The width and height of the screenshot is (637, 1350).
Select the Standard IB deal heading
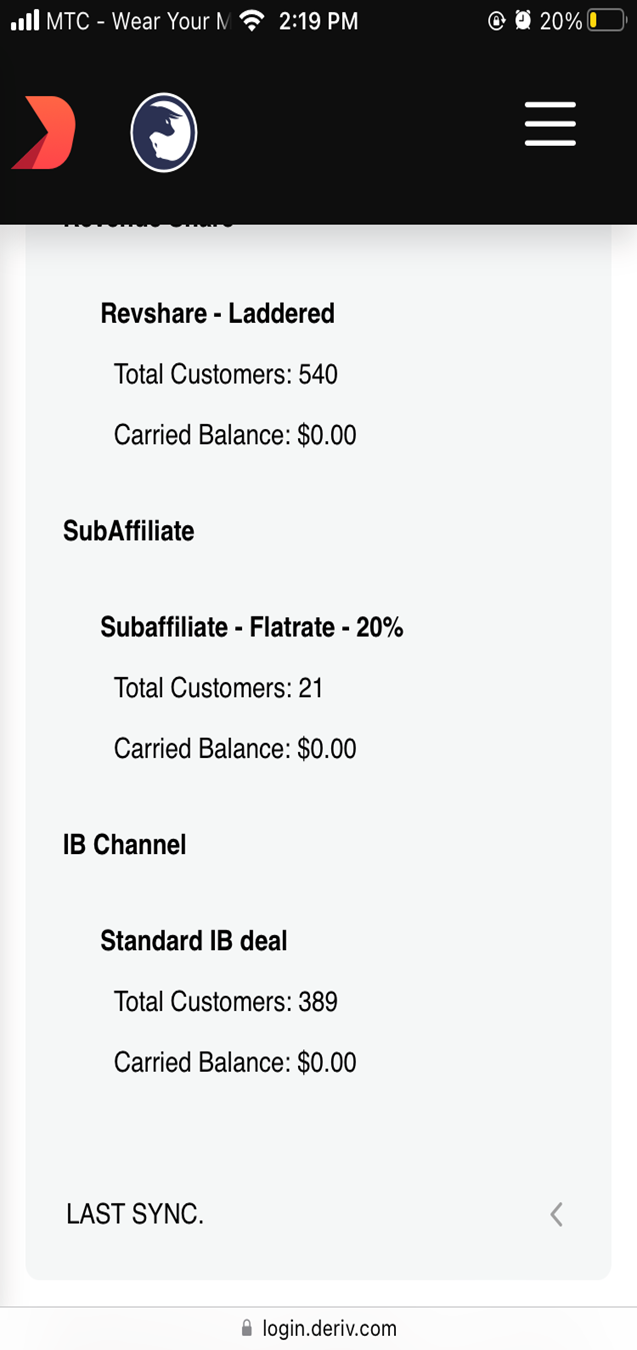[x=194, y=941]
